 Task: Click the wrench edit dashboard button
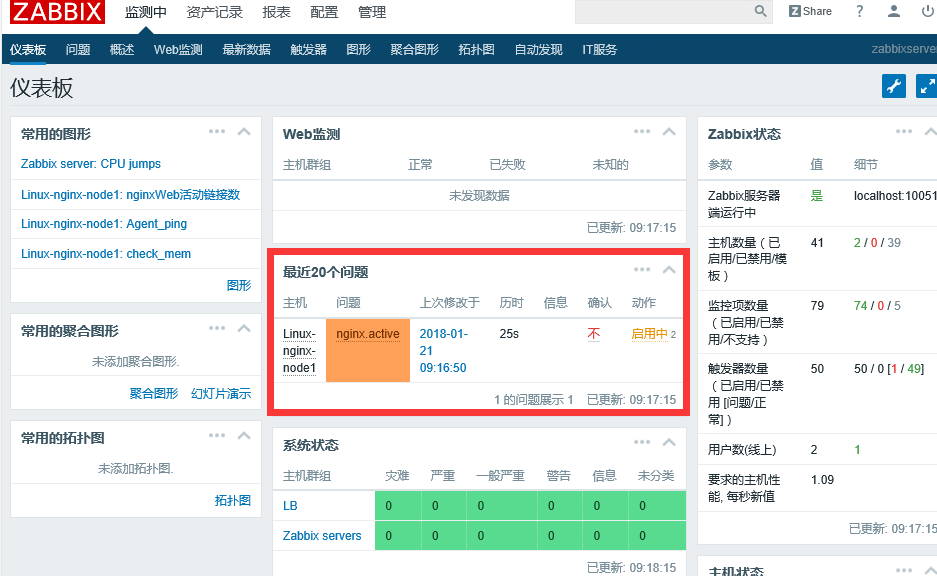(x=893, y=87)
